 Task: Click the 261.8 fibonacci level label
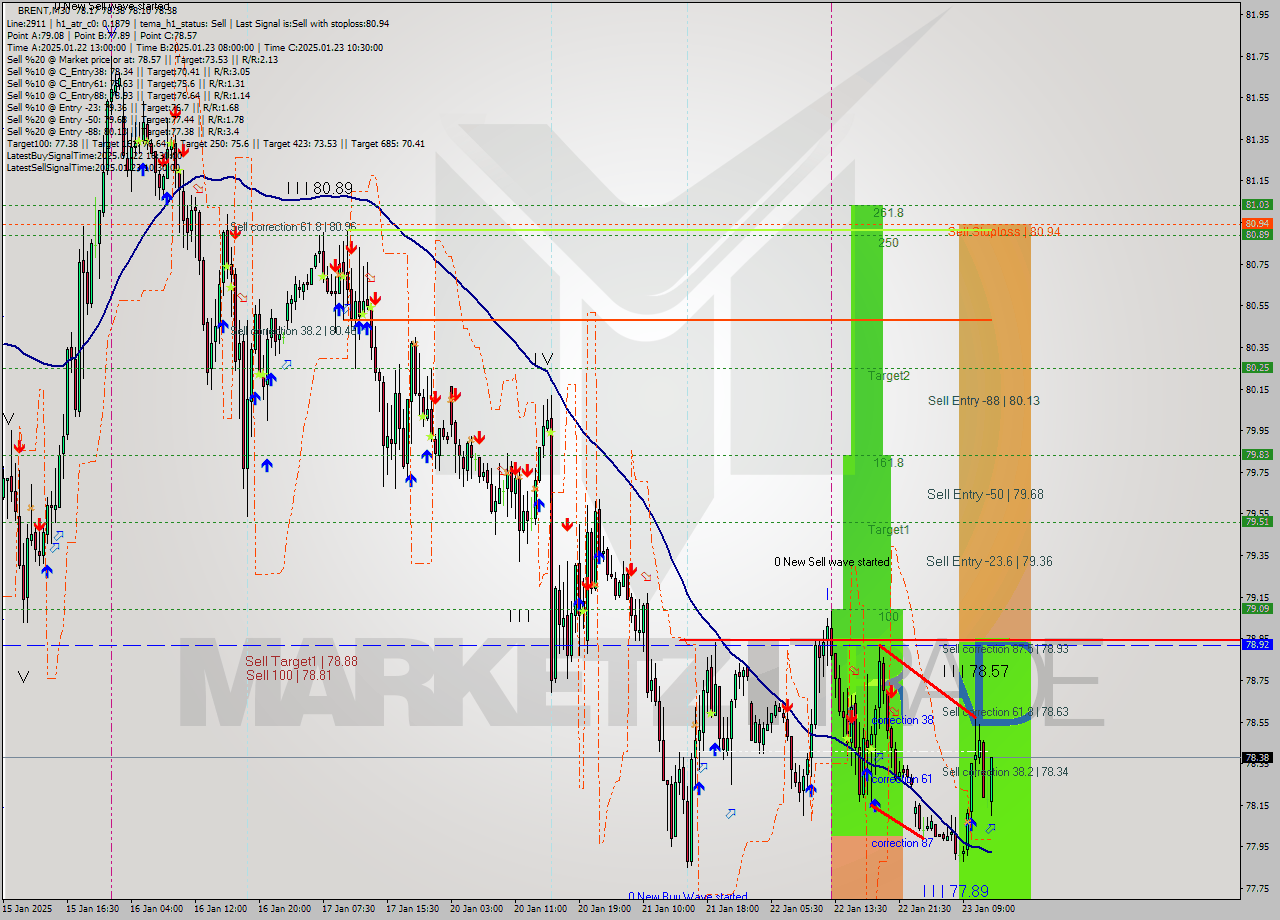pyautogui.click(x=888, y=213)
